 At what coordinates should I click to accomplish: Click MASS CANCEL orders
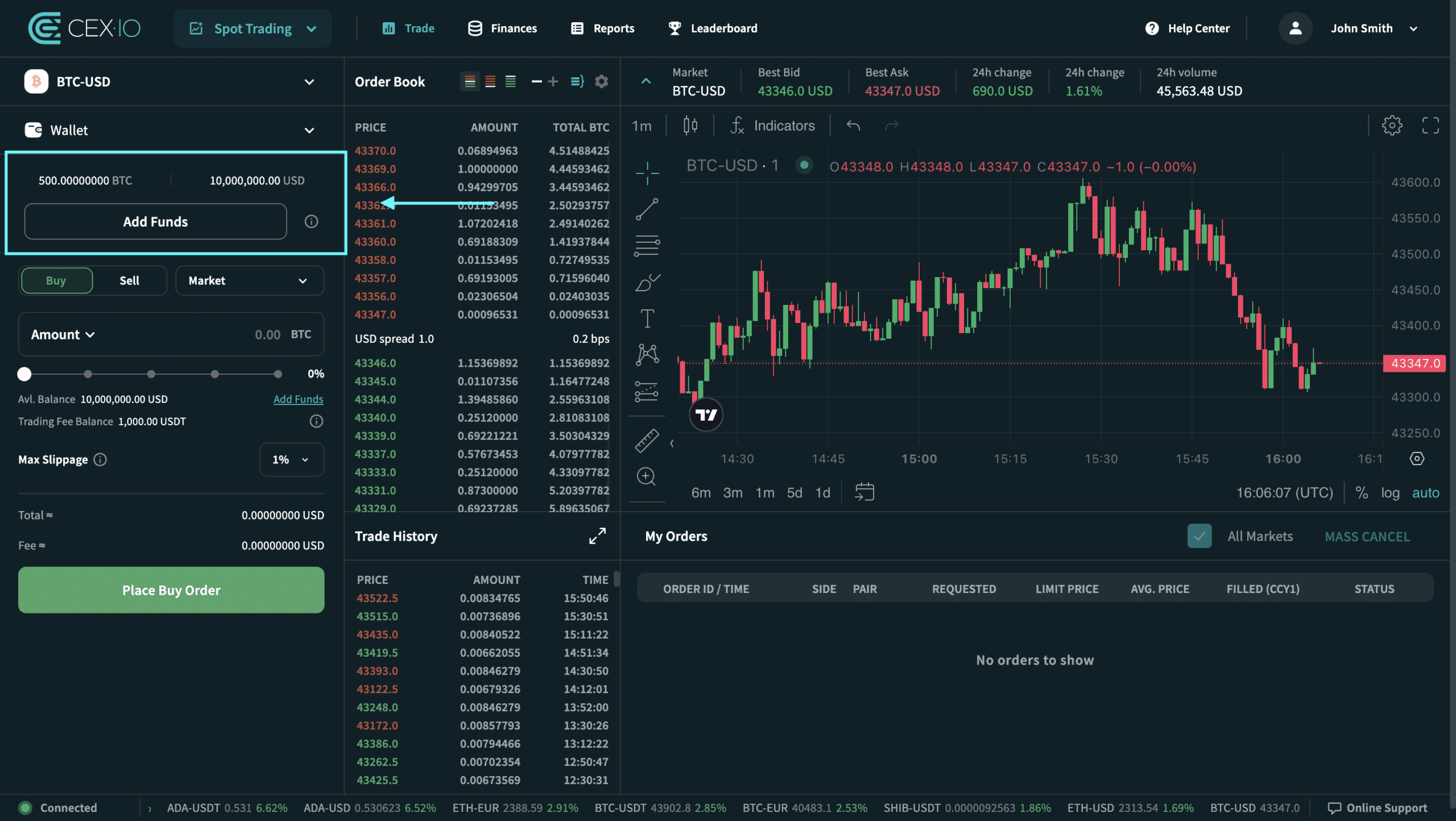(x=1367, y=536)
